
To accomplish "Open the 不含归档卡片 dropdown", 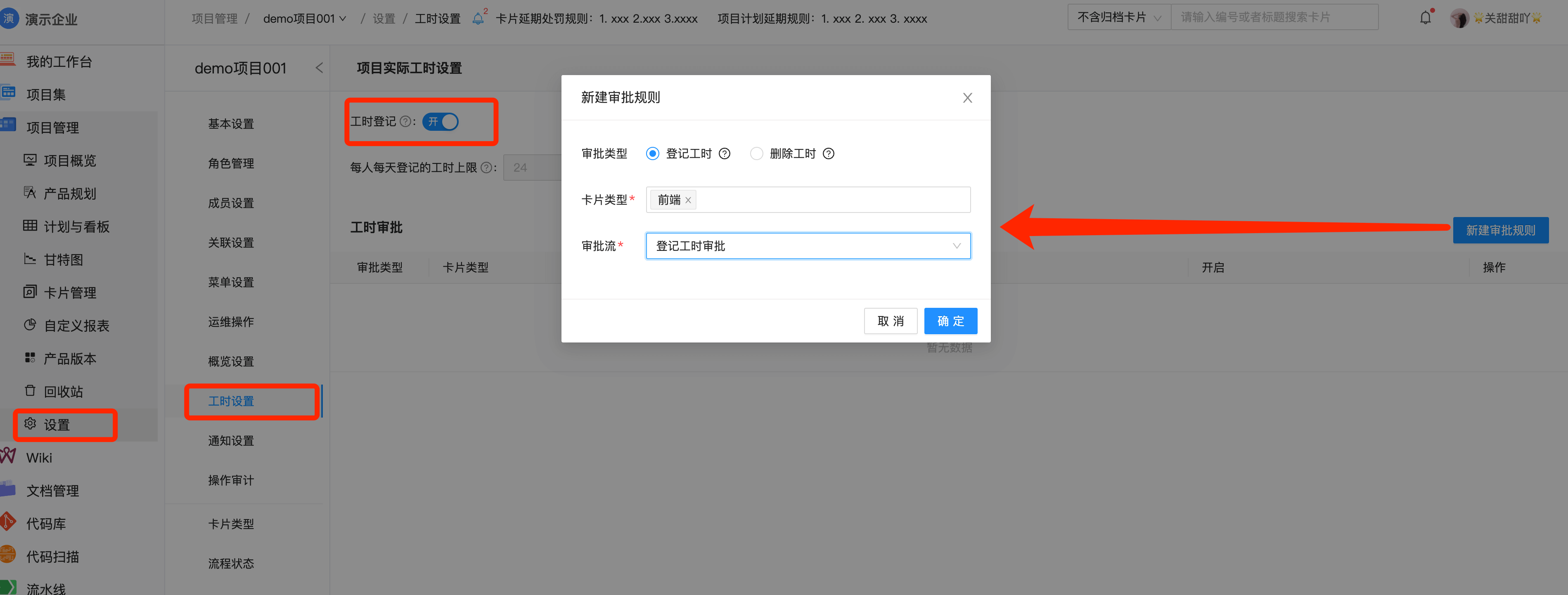I will tap(1119, 18).
